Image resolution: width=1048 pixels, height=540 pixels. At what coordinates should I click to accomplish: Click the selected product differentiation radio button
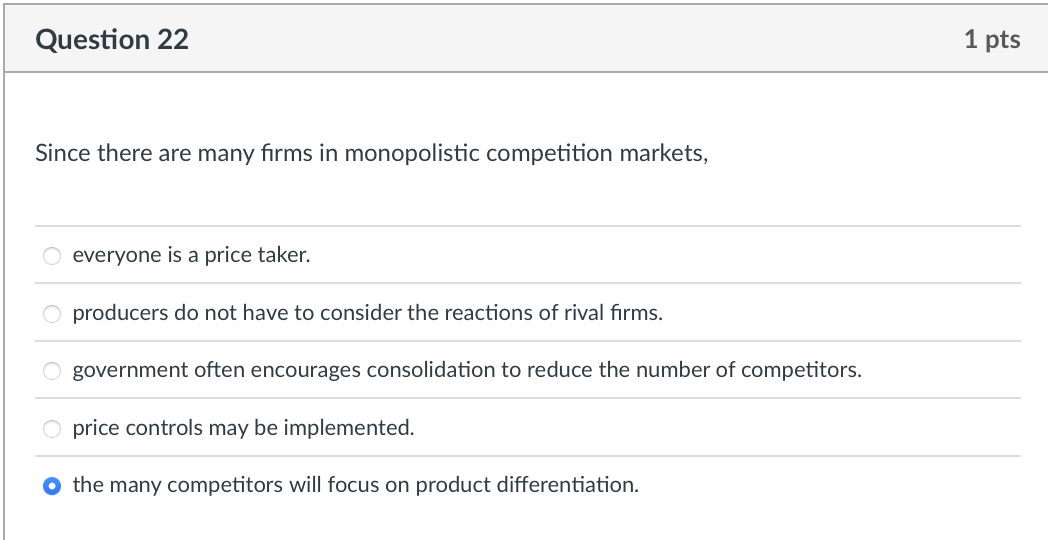point(52,486)
